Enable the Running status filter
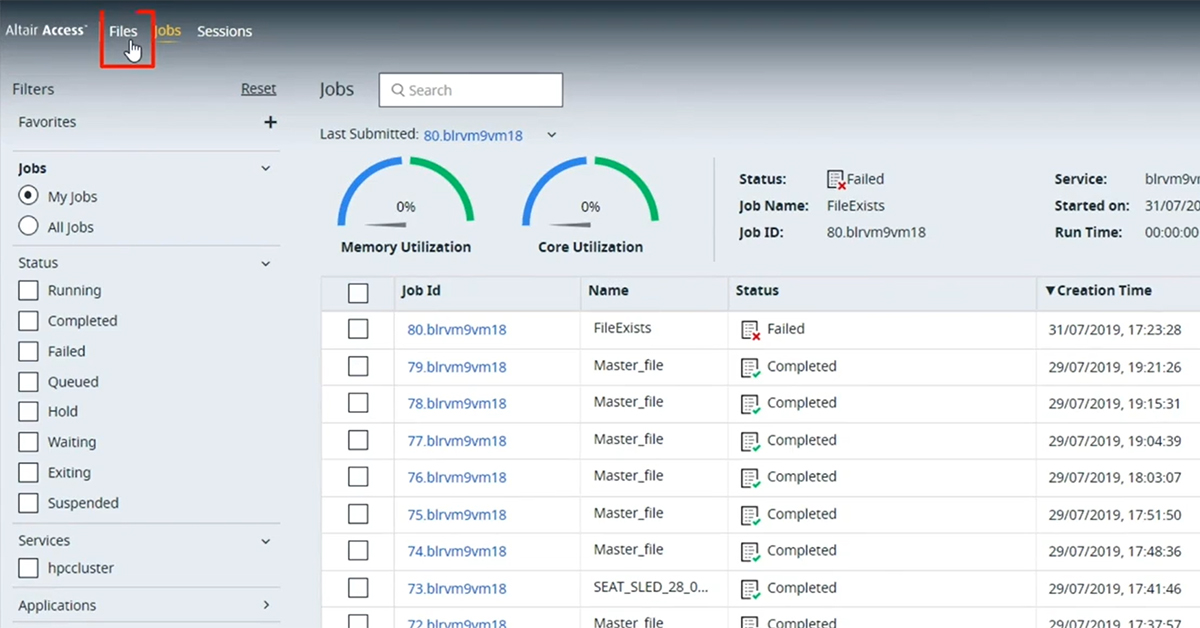1200x628 pixels. (x=29, y=290)
